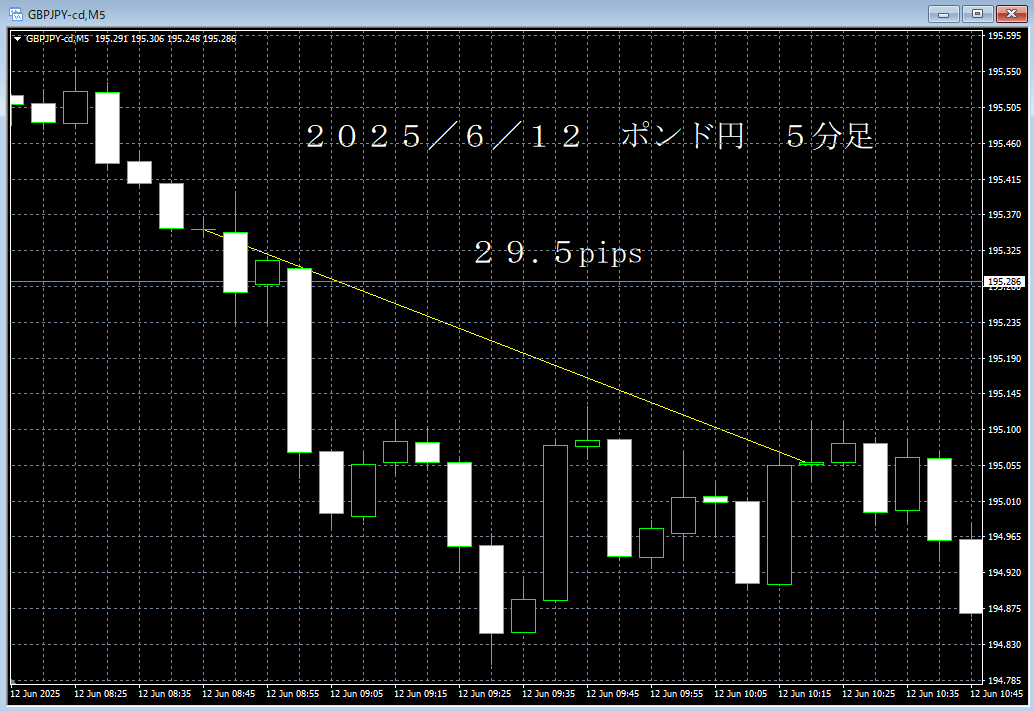Click the 195.145 price scale value

1004,394
